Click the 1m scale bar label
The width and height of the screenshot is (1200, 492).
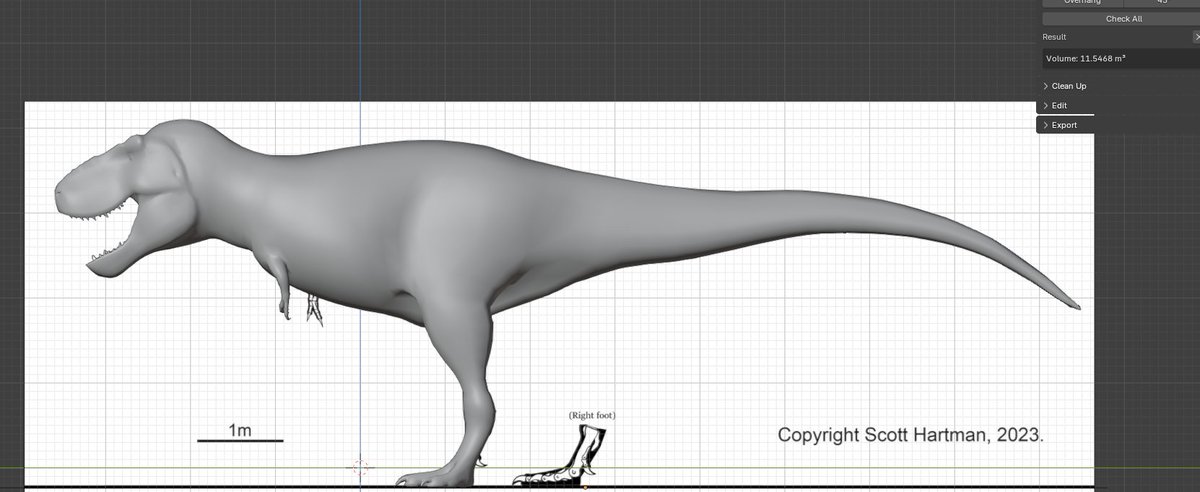pyautogui.click(x=239, y=430)
